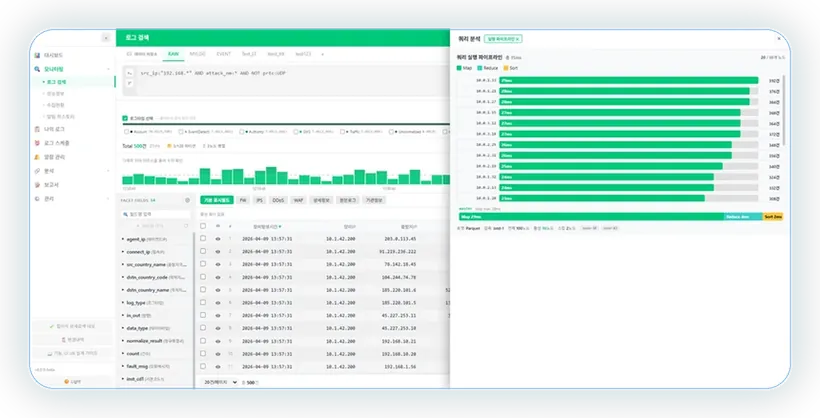Close the query analysis panel
Image resolution: width=820 pixels, height=418 pixels.
(779, 39)
